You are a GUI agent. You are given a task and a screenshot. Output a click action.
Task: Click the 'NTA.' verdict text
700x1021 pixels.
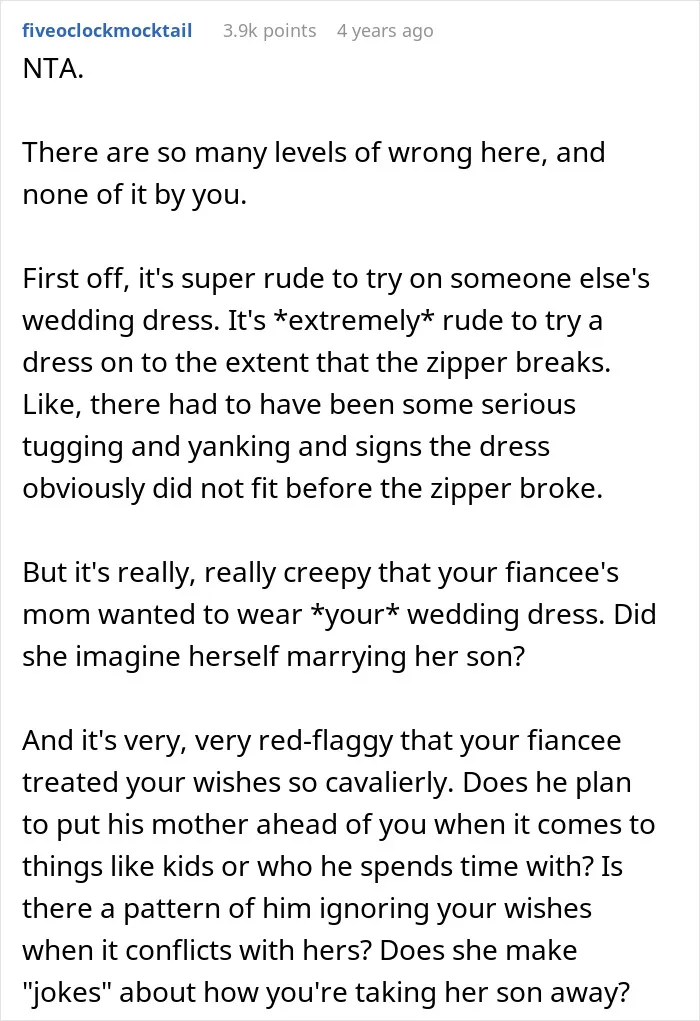coord(53,68)
